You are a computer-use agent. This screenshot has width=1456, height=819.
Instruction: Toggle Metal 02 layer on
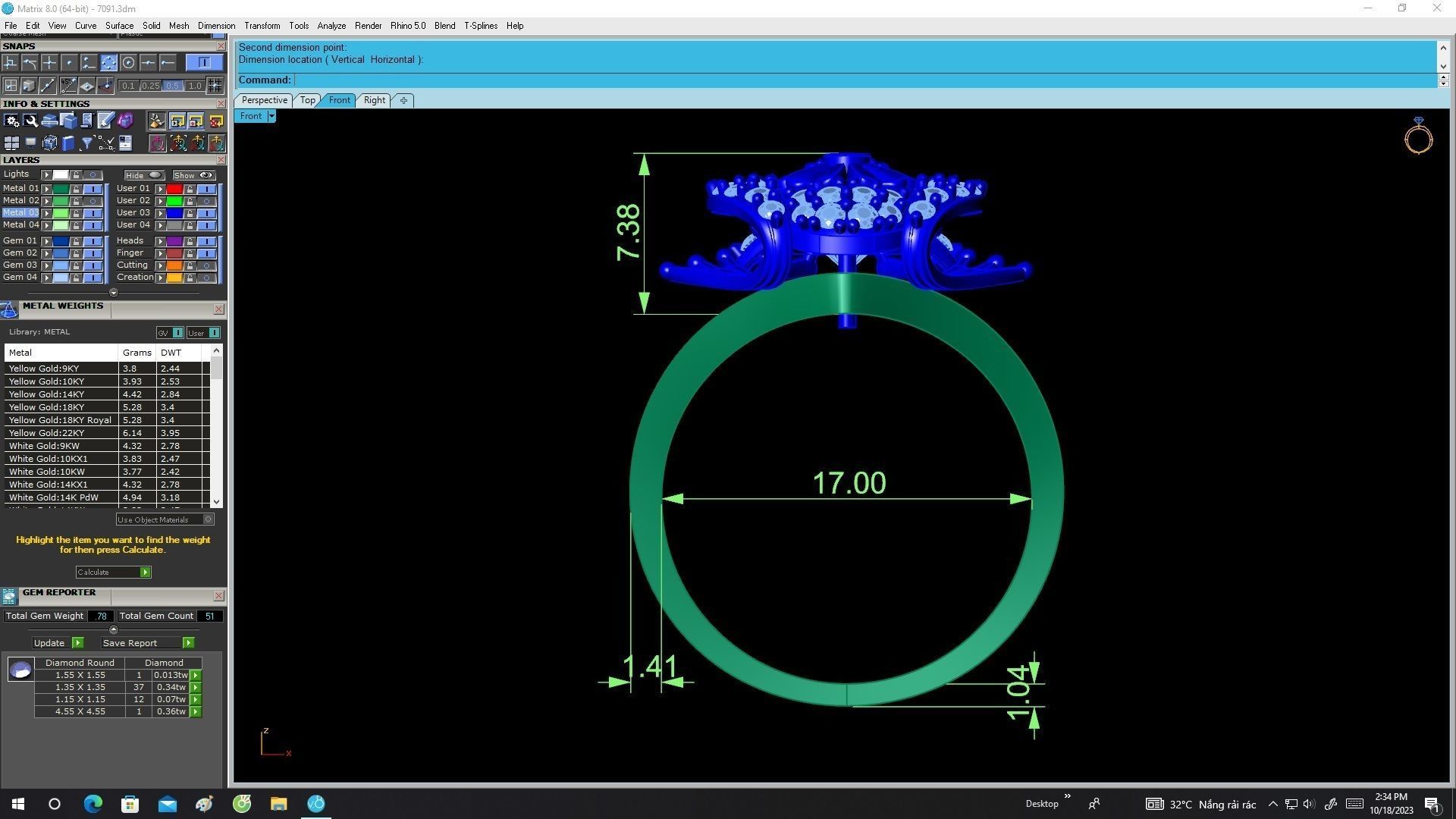93,202
